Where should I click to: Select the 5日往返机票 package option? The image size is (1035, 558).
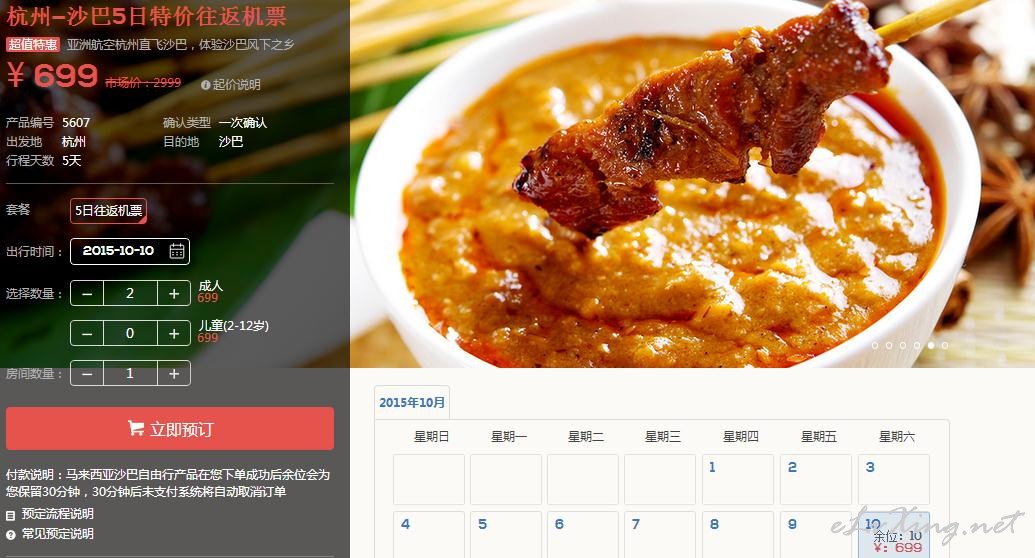point(108,211)
